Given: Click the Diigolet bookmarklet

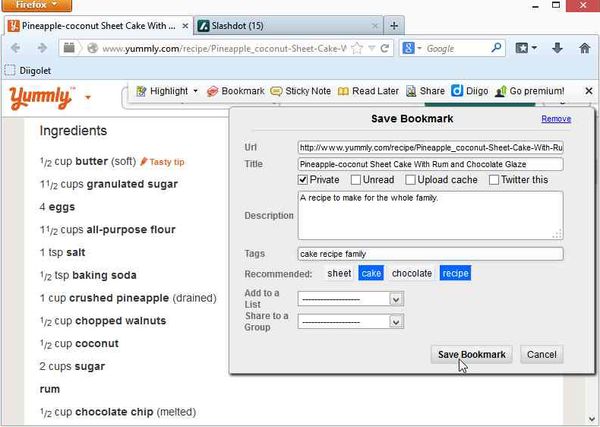Looking at the screenshot, I should point(28,71).
